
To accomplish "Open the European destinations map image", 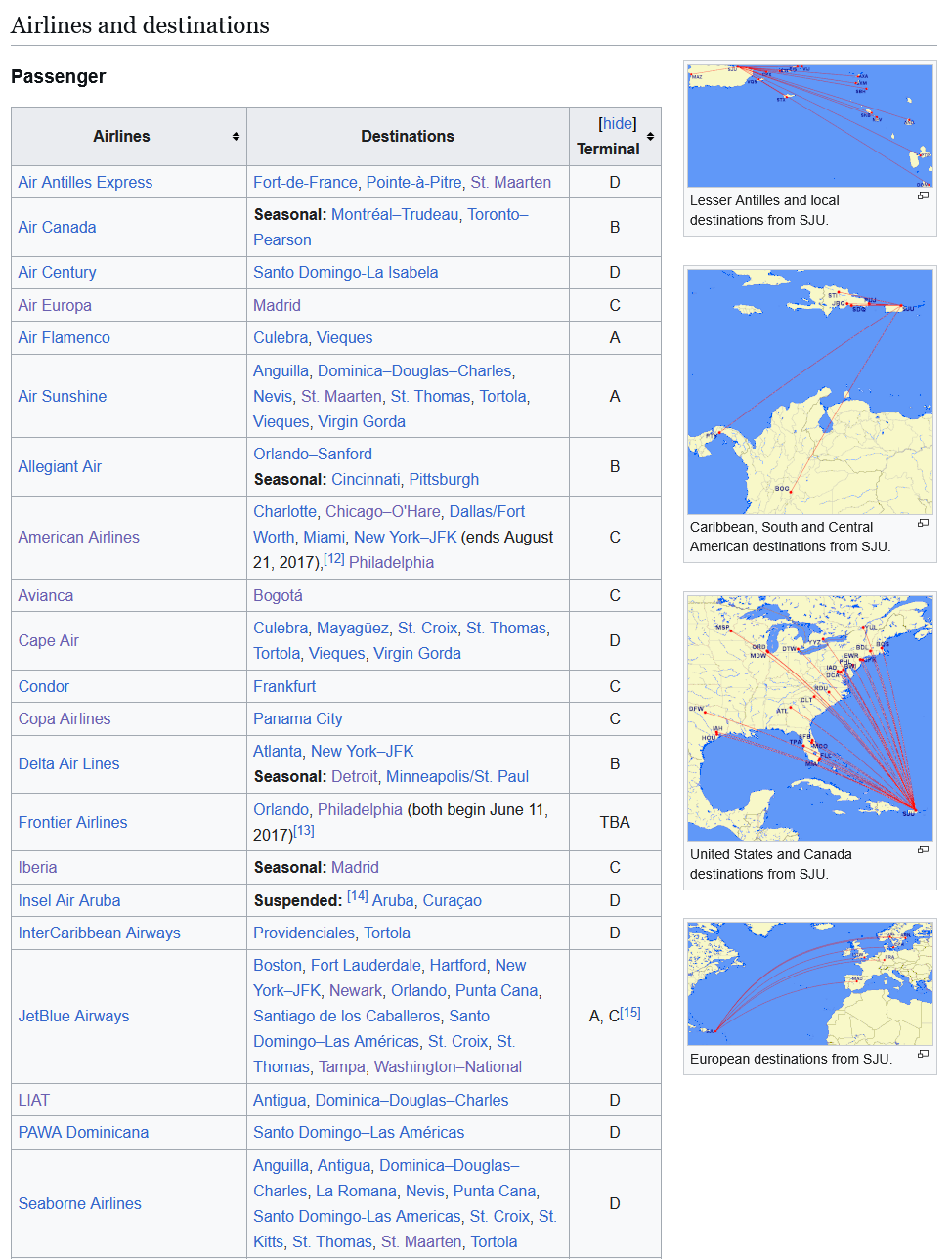I will click(x=809, y=983).
